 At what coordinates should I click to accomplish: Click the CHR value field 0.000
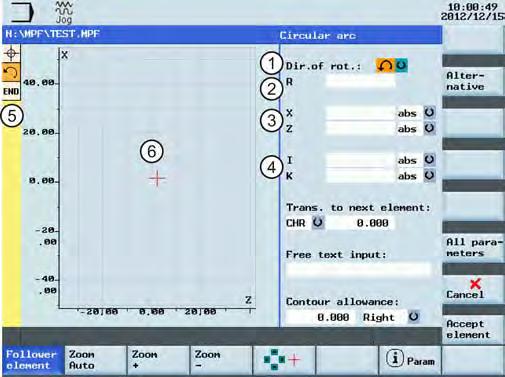[360, 223]
